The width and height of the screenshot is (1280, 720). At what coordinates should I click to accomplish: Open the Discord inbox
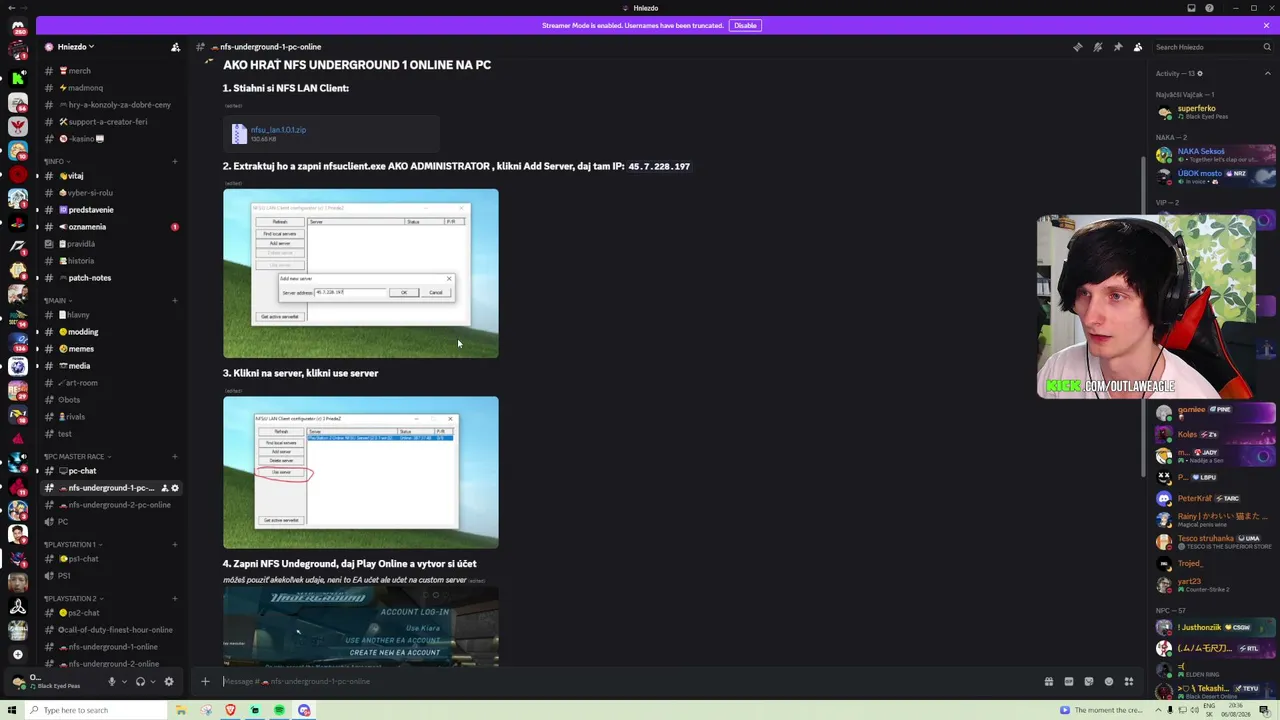click(x=1191, y=8)
